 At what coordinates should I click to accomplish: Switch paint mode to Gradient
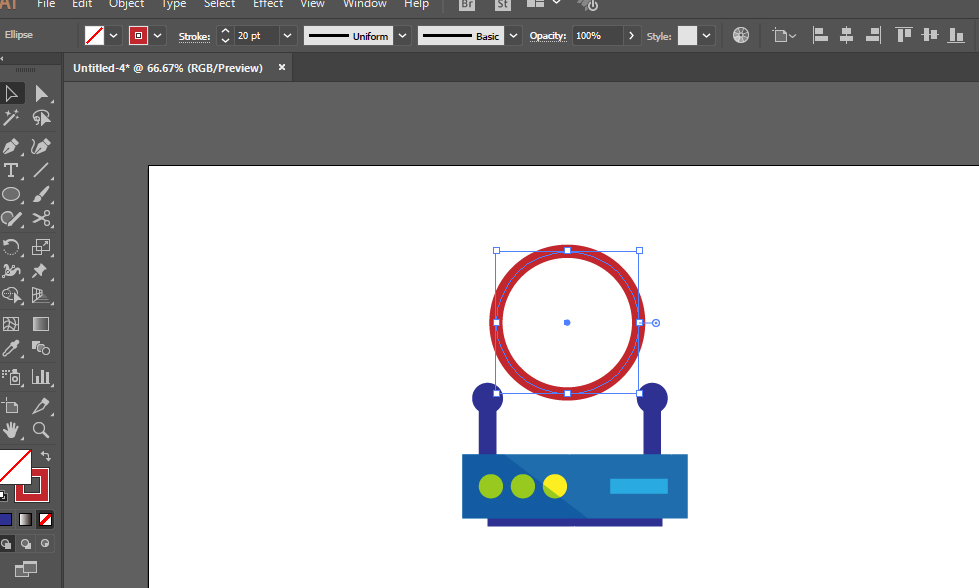(x=25, y=520)
